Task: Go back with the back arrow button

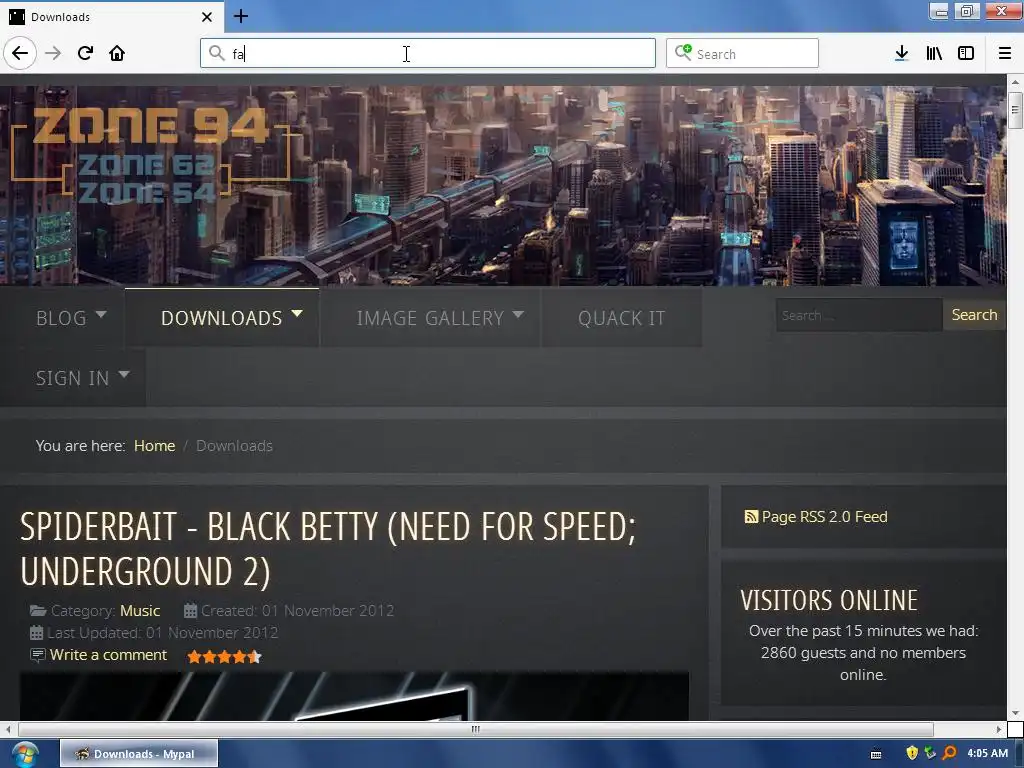Action: pyautogui.click(x=20, y=53)
